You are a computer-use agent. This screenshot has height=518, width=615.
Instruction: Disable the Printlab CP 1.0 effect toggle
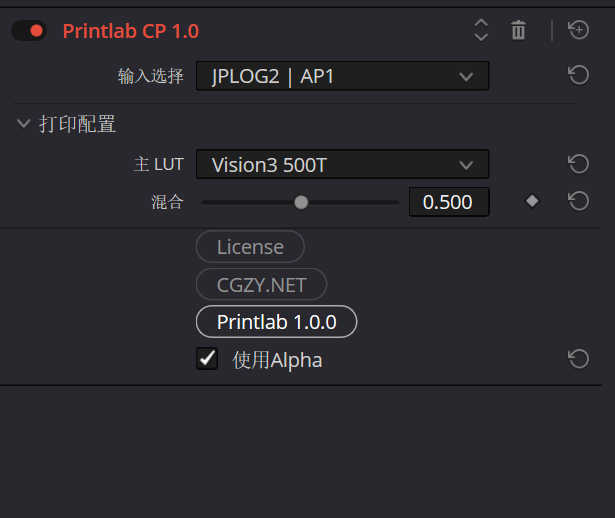[29, 31]
